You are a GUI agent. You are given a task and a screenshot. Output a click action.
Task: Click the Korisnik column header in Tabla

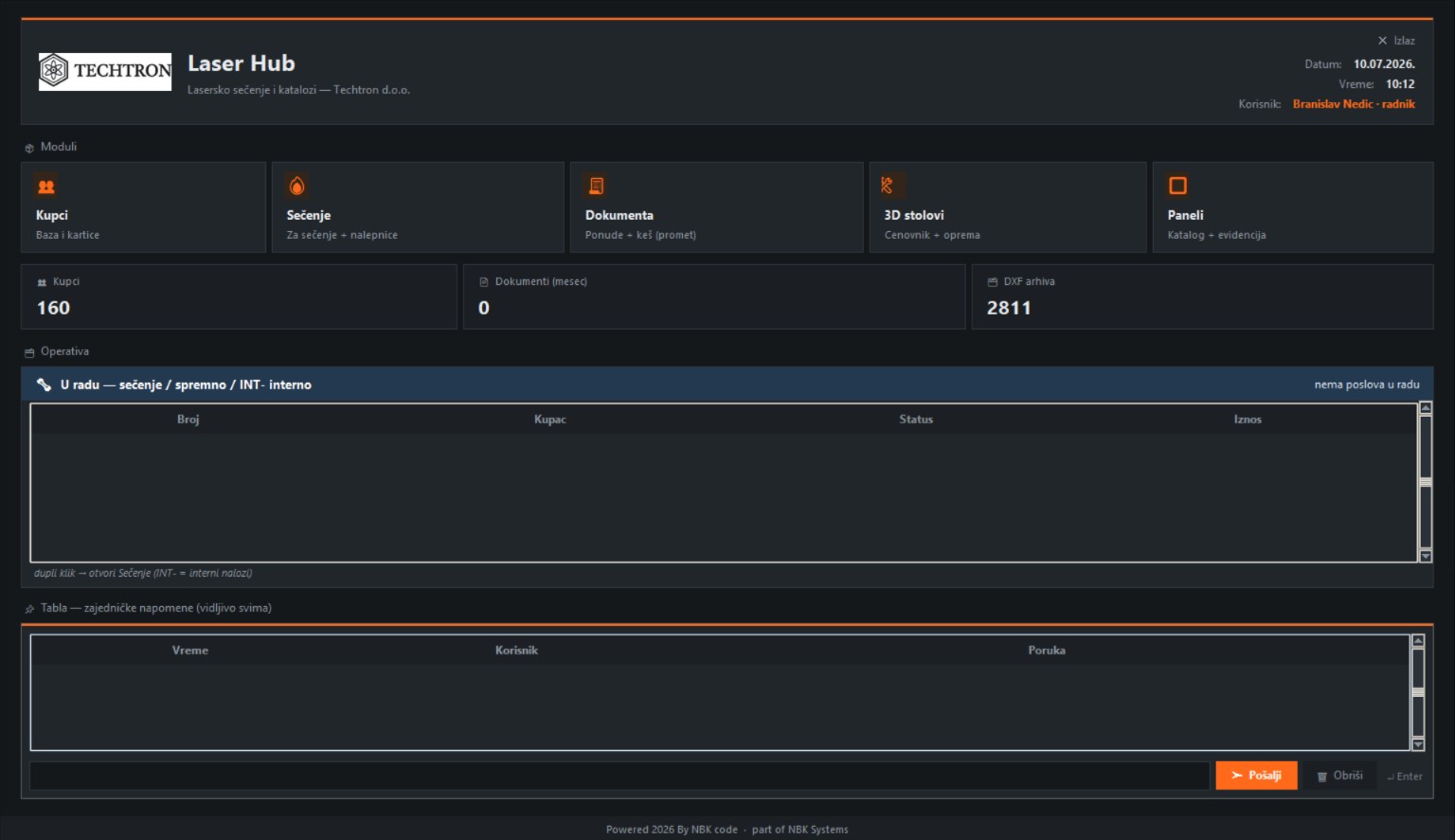click(516, 651)
